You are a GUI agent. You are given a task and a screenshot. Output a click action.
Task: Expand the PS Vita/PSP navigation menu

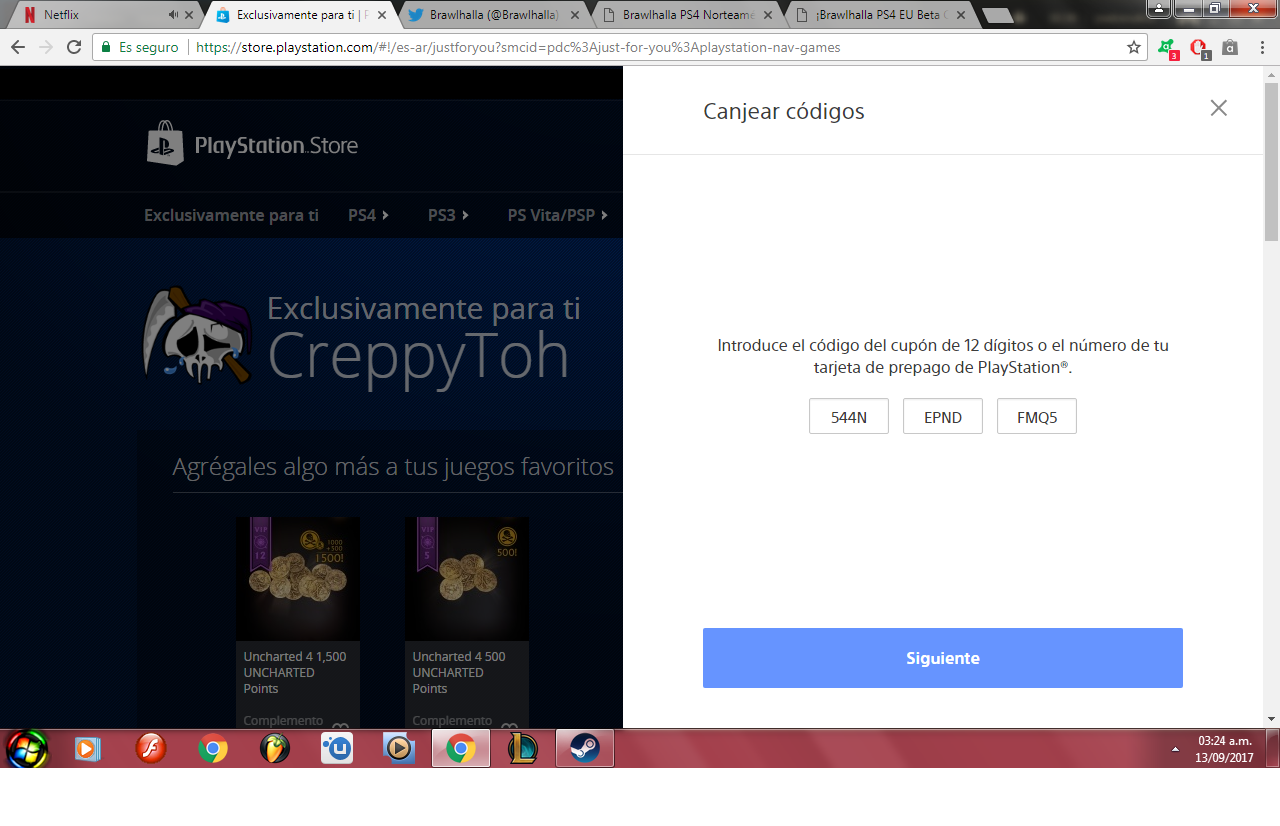[558, 215]
